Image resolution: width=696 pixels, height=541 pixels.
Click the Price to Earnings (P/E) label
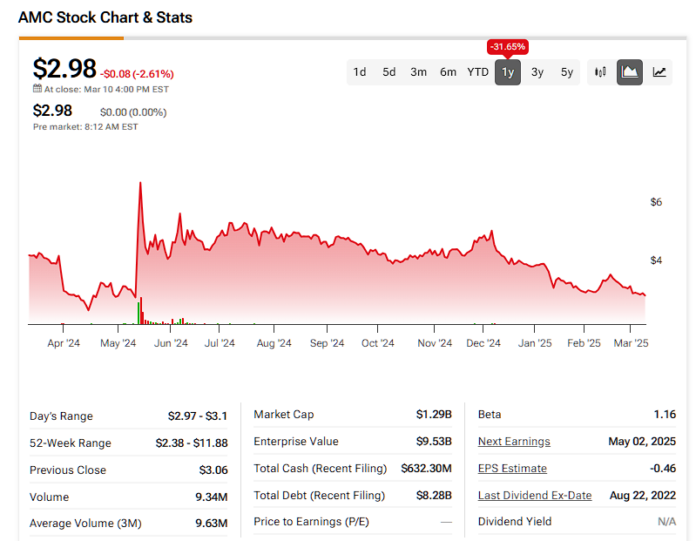tap(311, 521)
